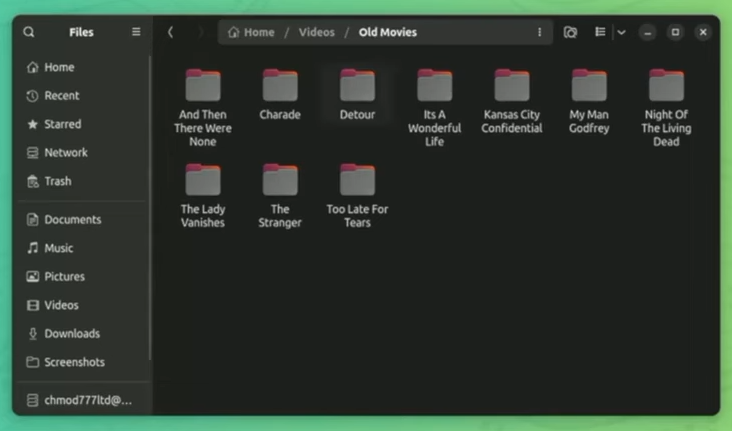Screen dimensions: 732x431
Task: Switch to list view with the toggle
Action: click(x=600, y=32)
